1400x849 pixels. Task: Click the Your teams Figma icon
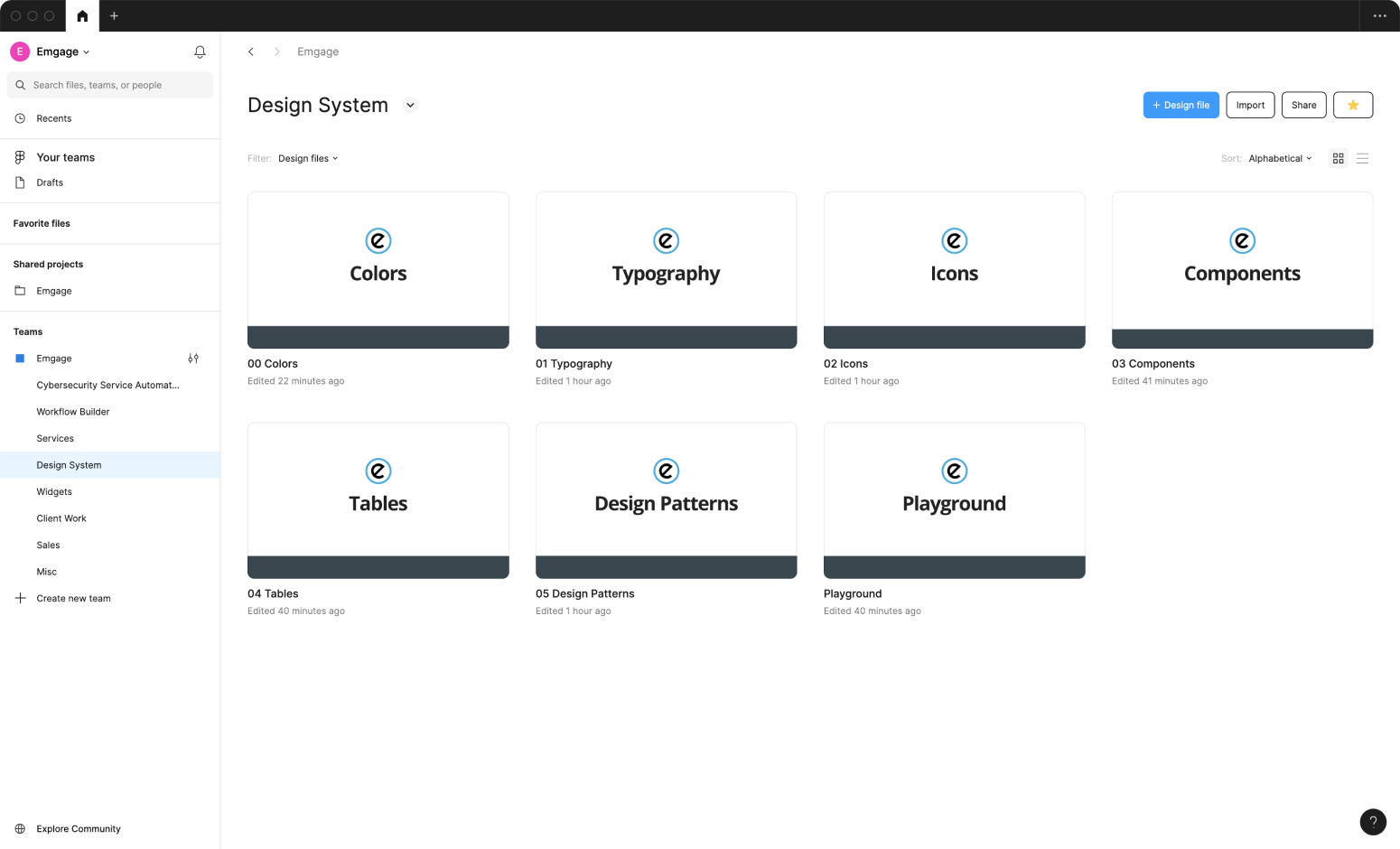click(20, 157)
